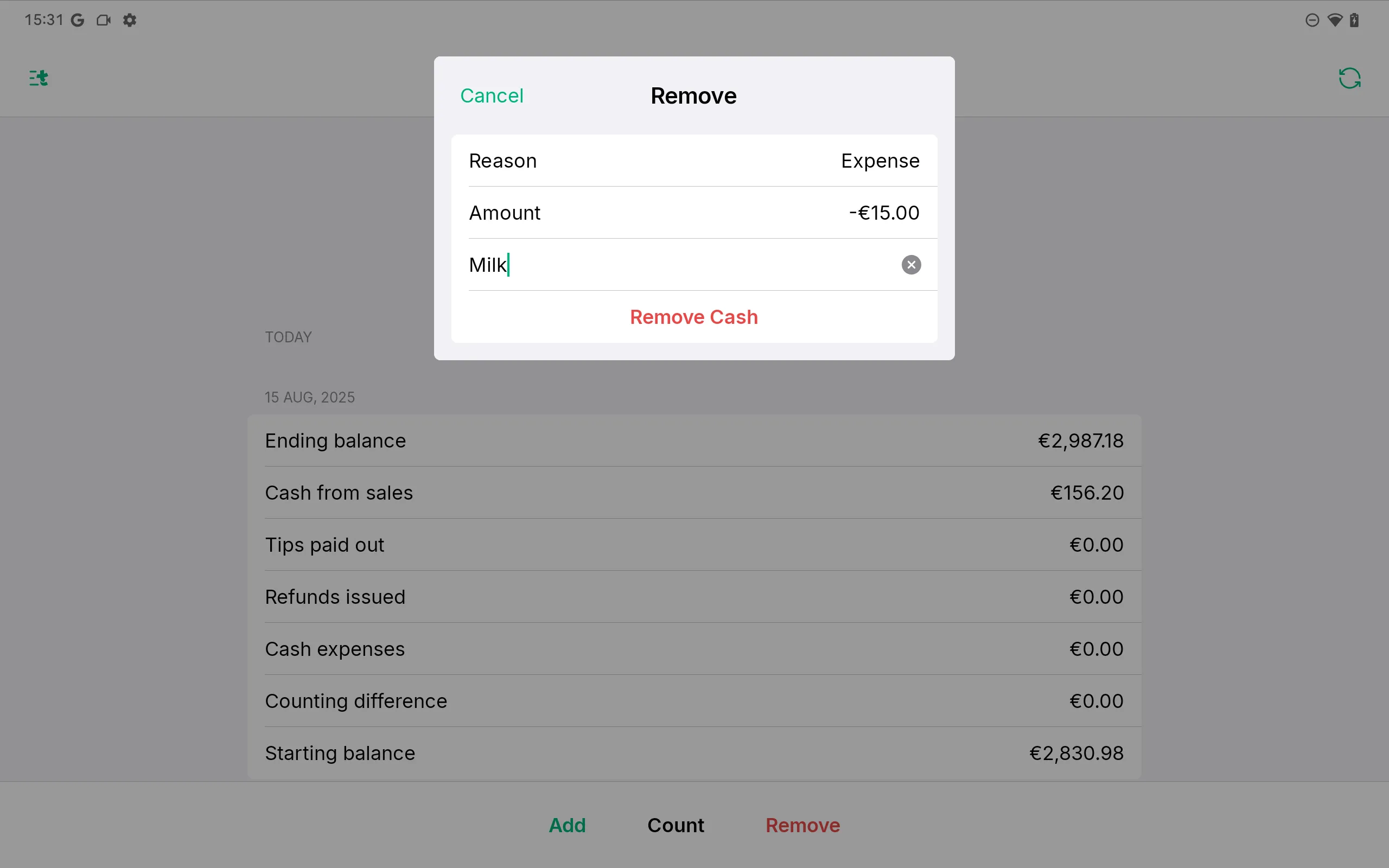1389x868 pixels.
Task: Tap the battery status icon
Action: [1355, 20]
